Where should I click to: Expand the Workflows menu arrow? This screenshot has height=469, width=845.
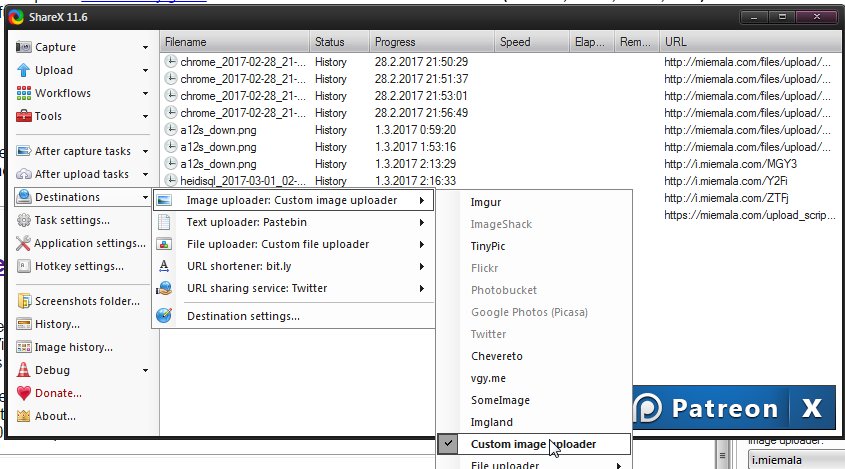click(x=146, y=93)
